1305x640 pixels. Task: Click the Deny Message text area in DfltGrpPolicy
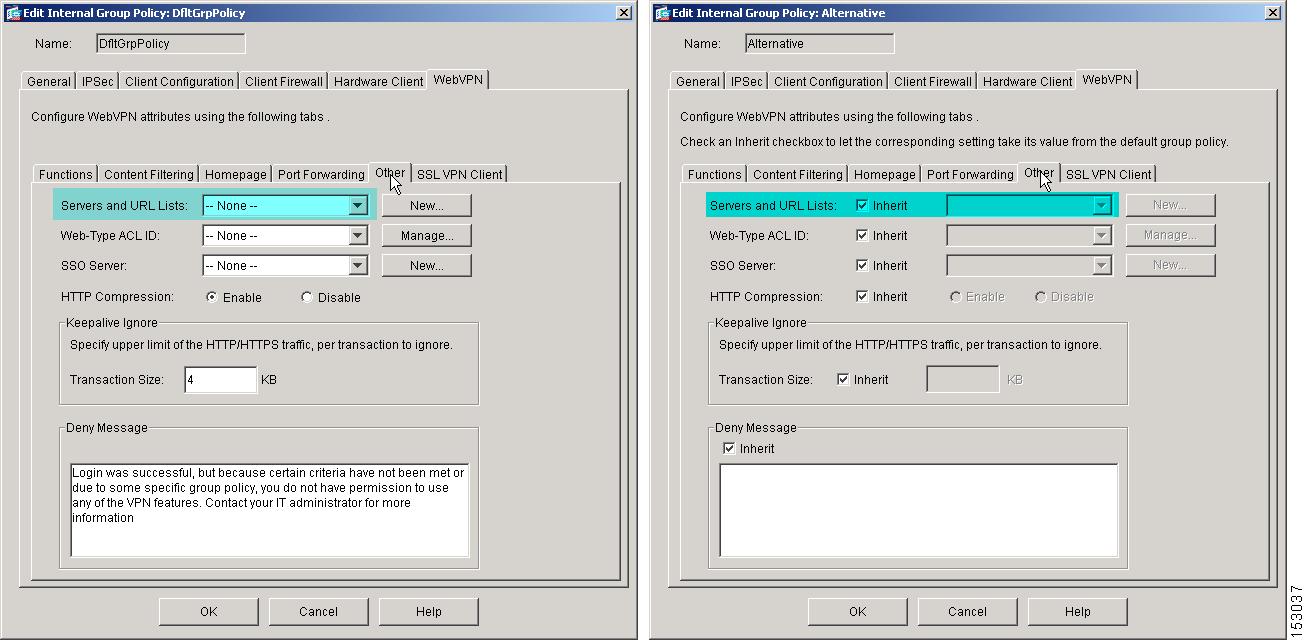269,510
